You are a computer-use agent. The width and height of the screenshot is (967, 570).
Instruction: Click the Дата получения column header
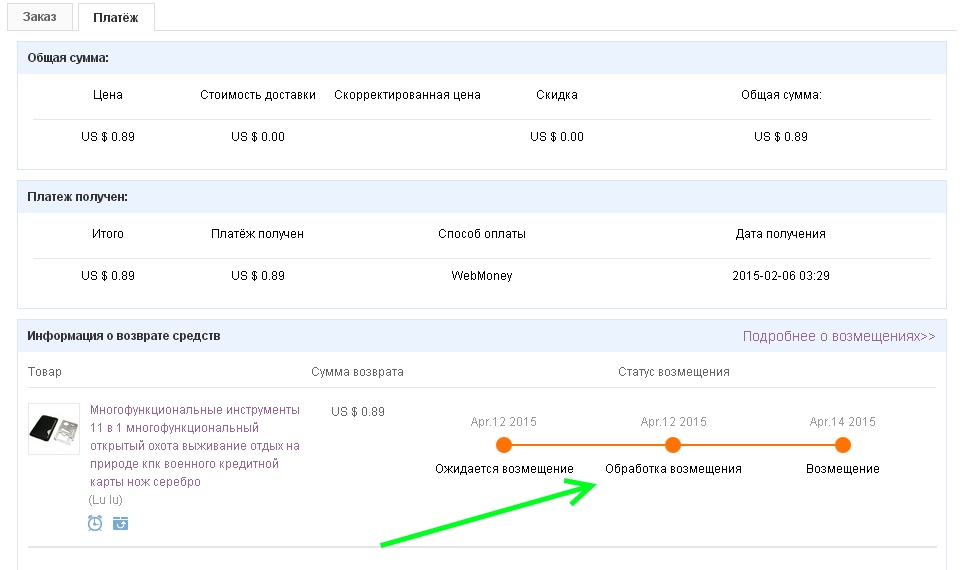[x=781, y=234]
